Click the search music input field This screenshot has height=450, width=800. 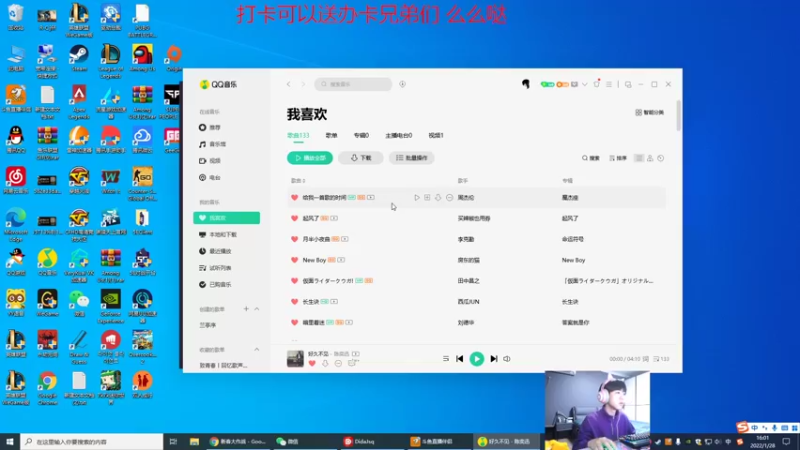(x=353, y=84)
